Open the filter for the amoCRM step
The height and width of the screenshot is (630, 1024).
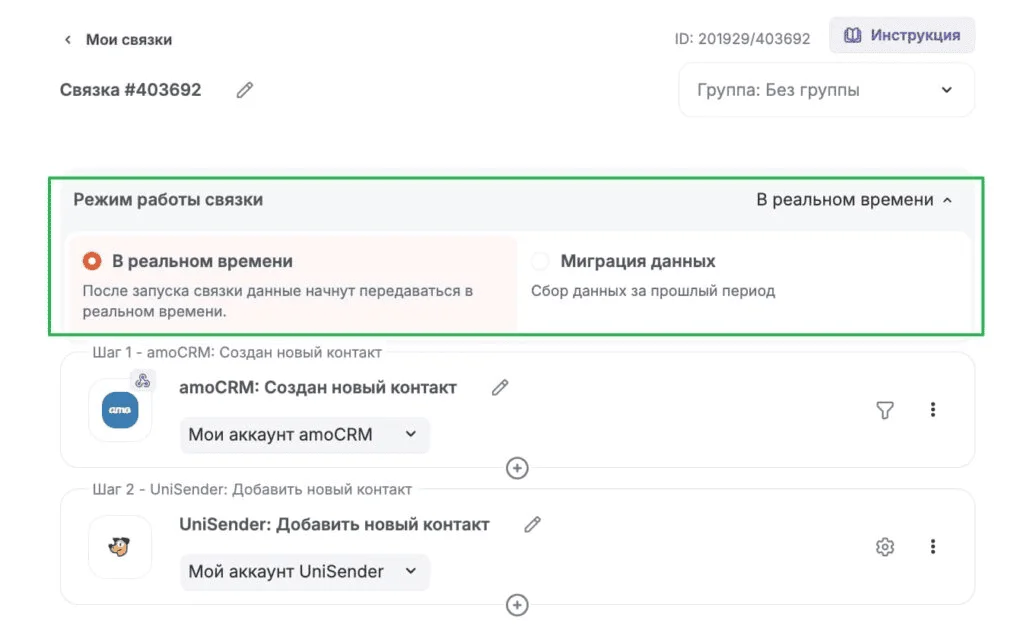click(x=884, y=409)
